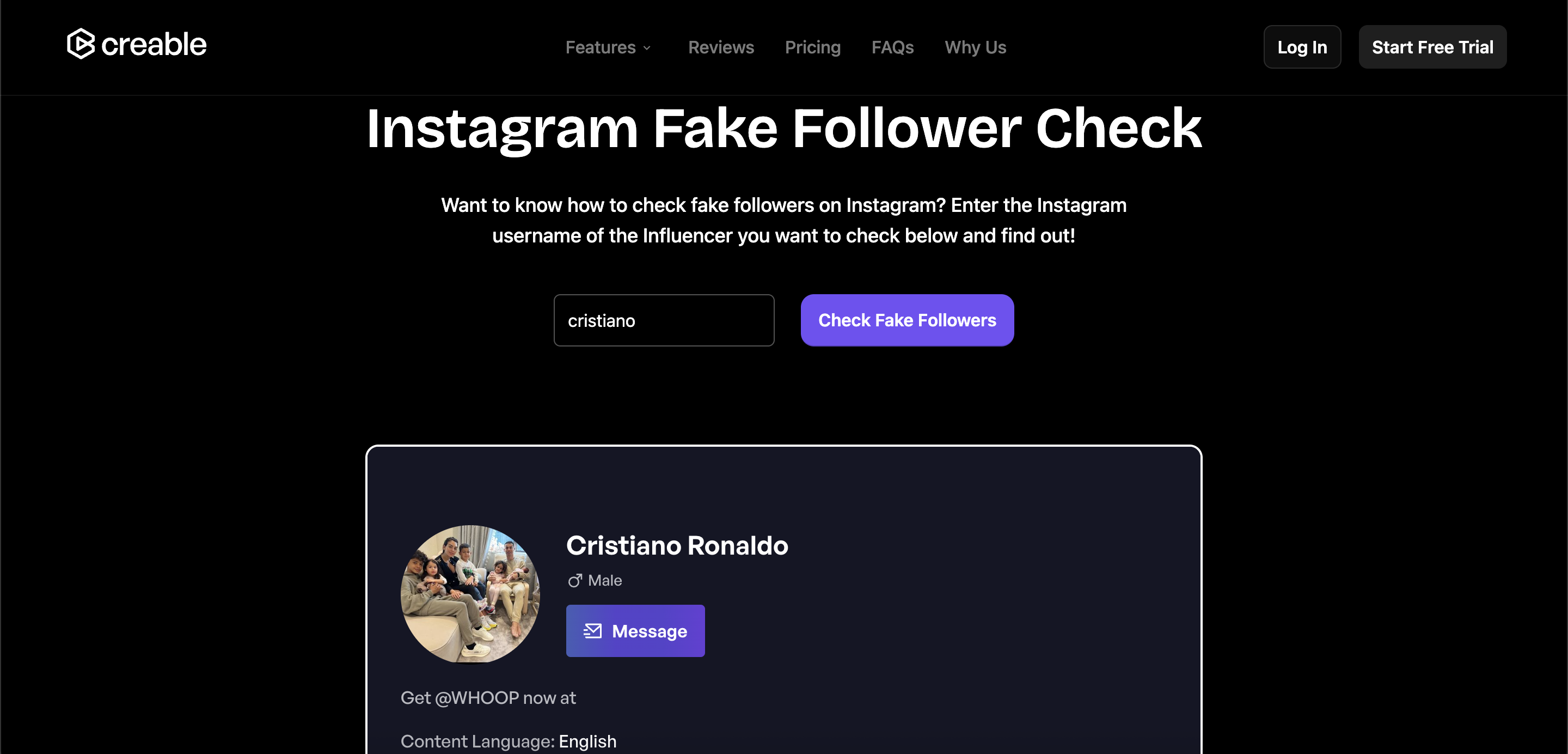
Task: Open the Features menu
Action: pyautogui.click(x=600, y=47)
